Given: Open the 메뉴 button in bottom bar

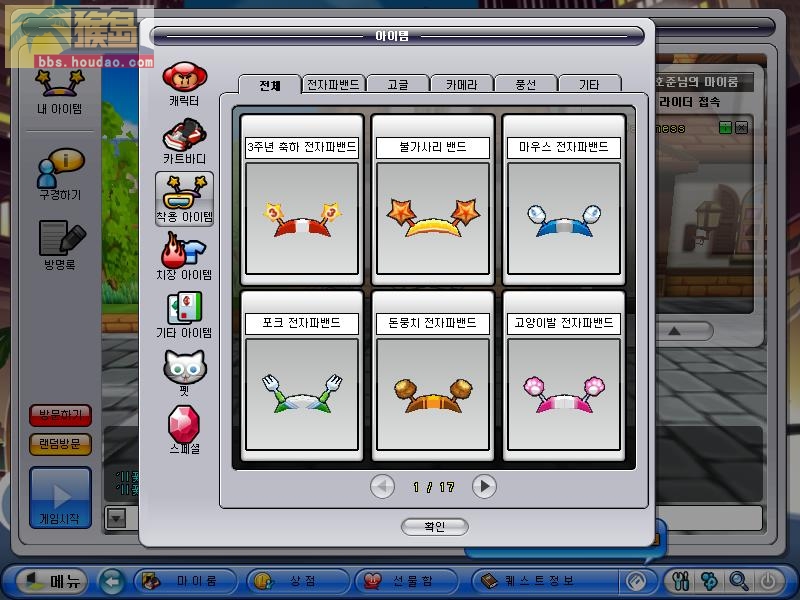Looking at the screenshot, I should coord(52,581).
